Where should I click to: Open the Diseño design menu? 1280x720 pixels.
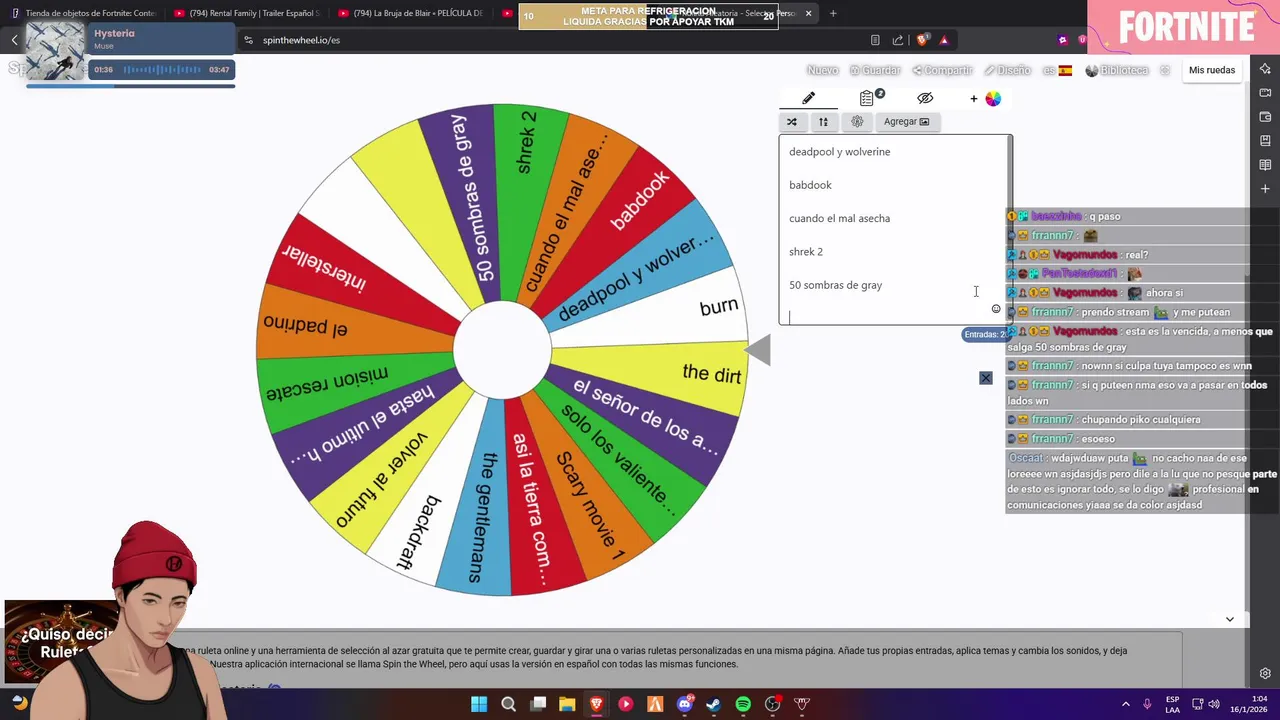tap(1007, 70)
